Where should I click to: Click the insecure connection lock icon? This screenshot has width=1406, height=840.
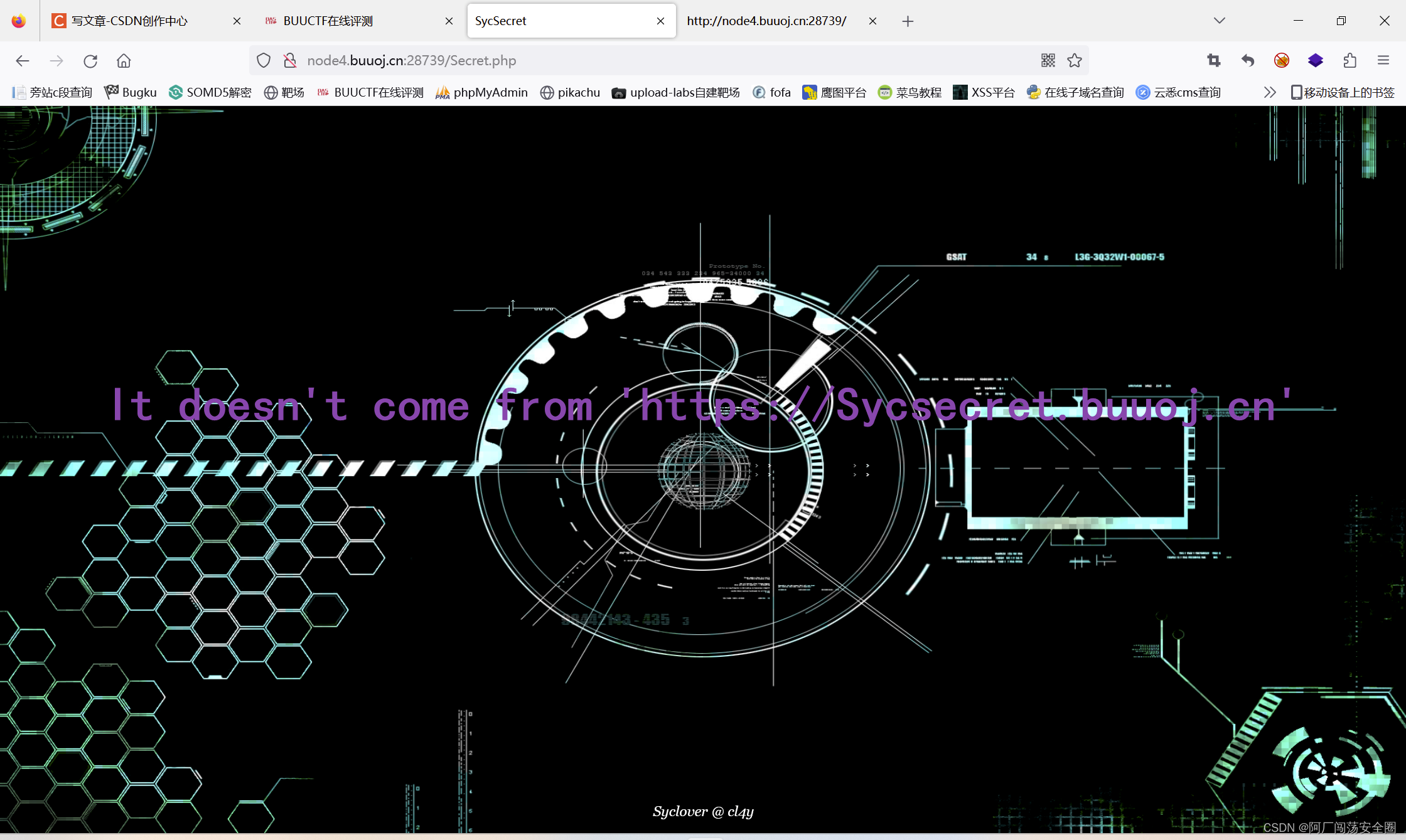(289, 60)
